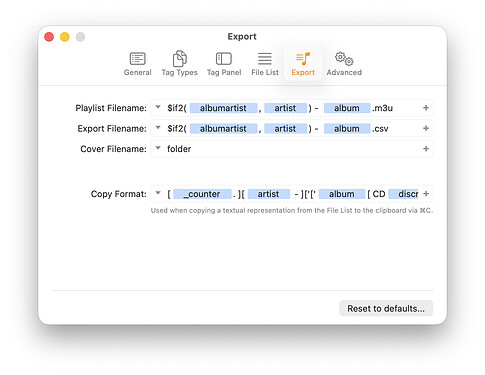This screenshot has height=375, width=485.
Task: Click the folder text in Cover Filename
Action: point(179,149)
